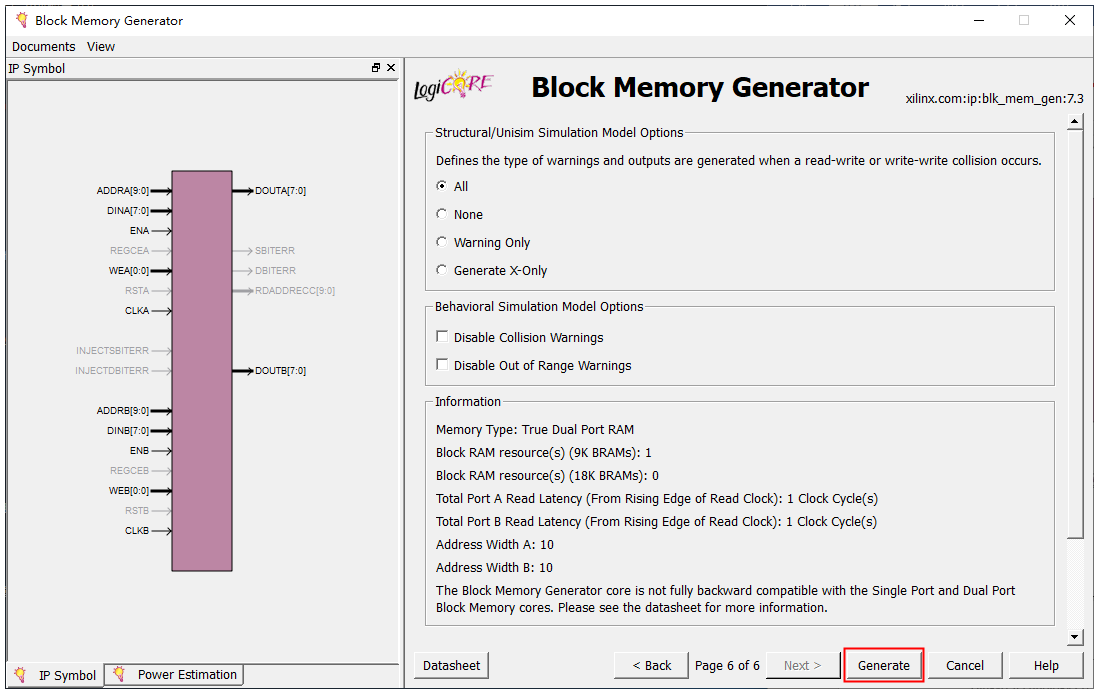Viewport: 1099px width, 694px height.
Task: Click the purple block memory symbol
Action: coord(202,370)
